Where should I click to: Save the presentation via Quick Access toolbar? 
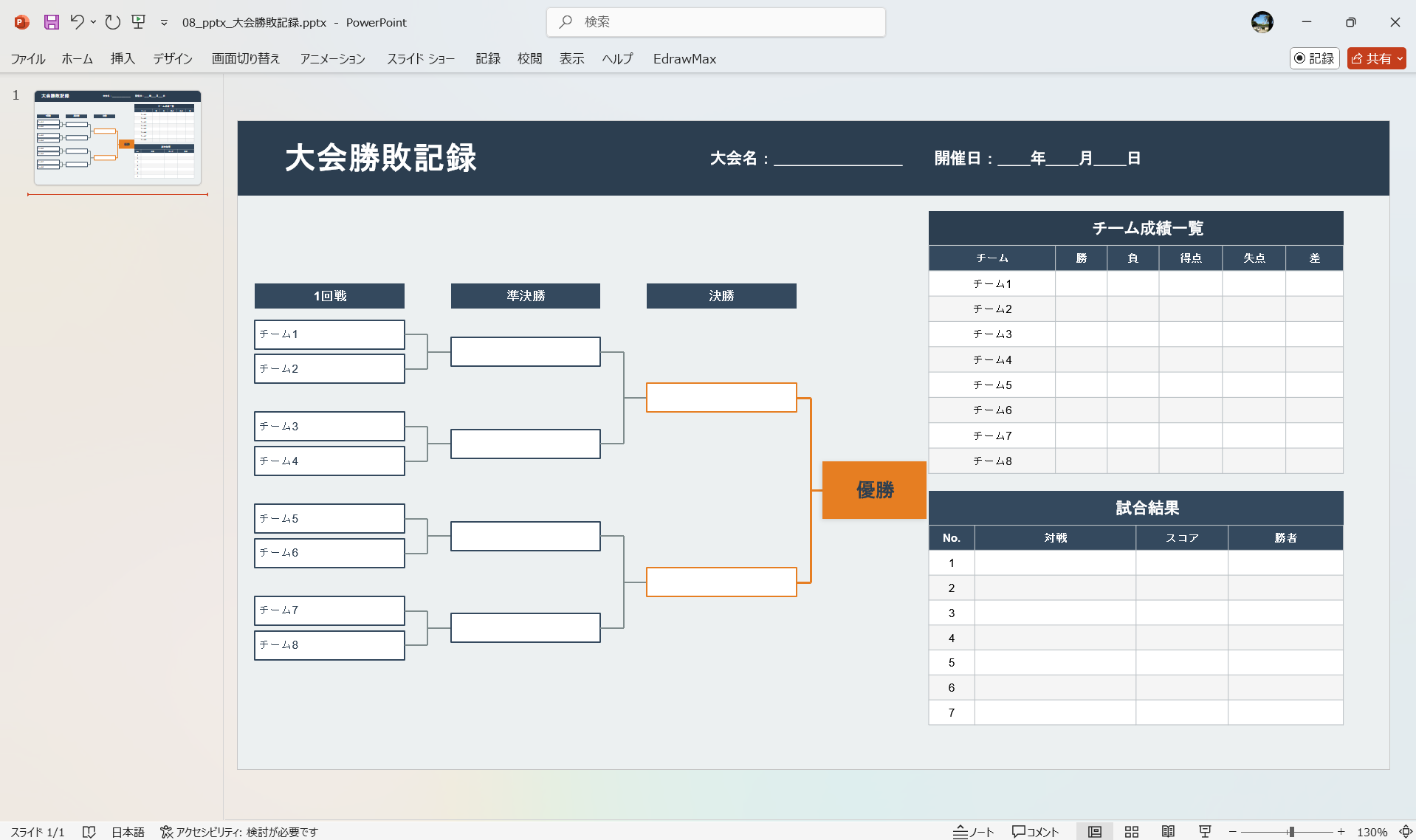point(51,22)
